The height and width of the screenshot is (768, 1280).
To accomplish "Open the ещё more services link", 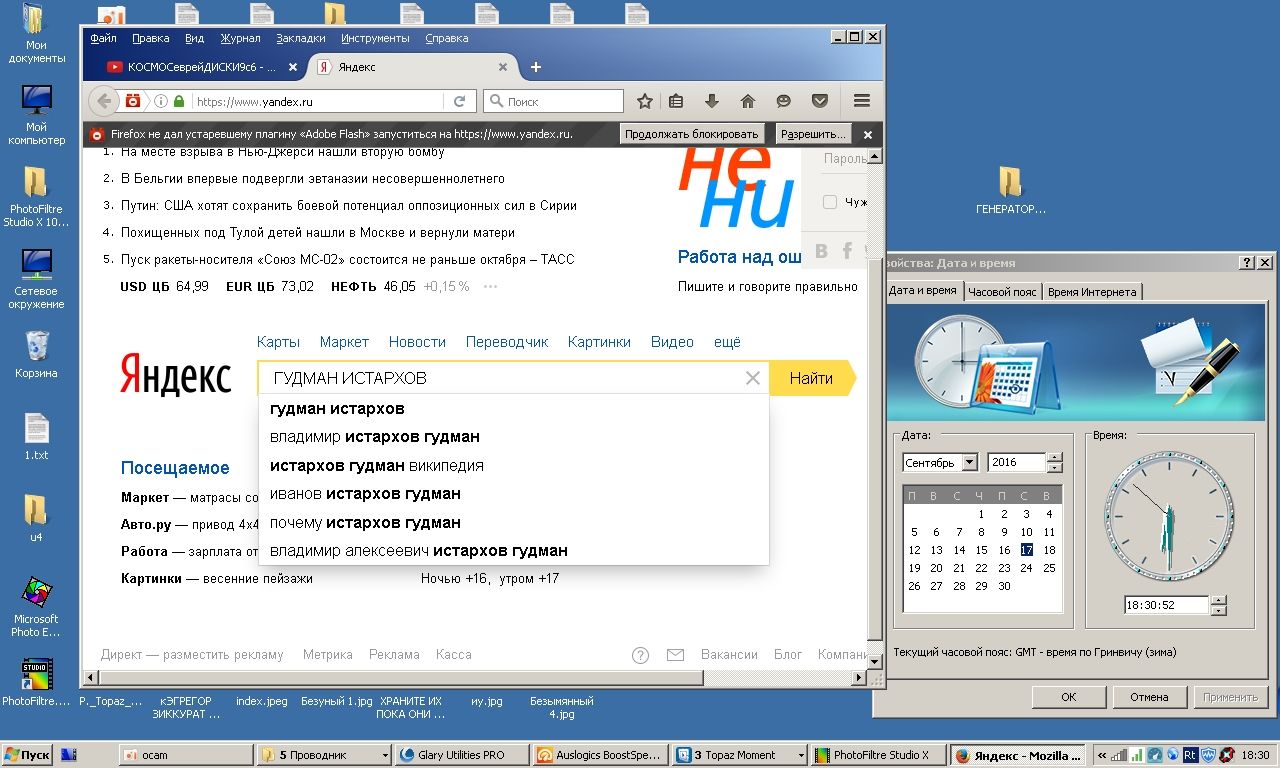I will pos(727,342).
